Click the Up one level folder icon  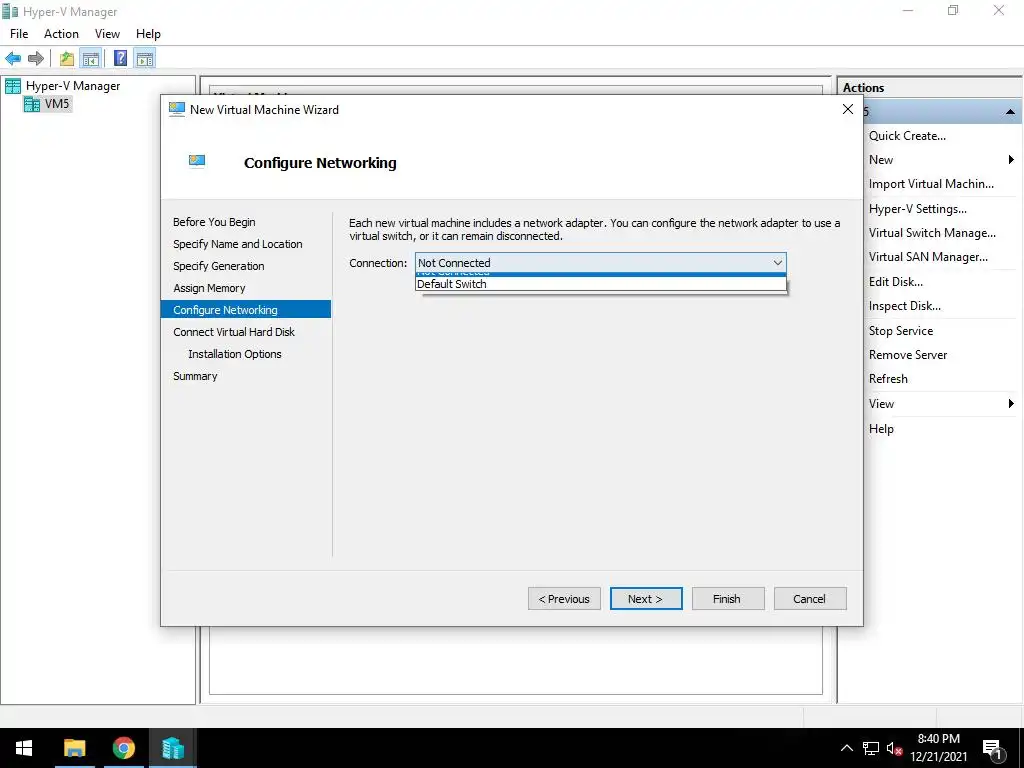(67, 59)
